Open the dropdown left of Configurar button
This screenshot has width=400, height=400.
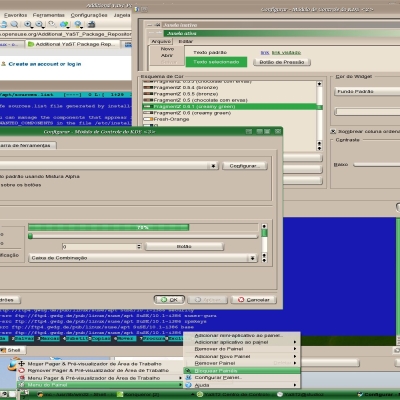(213, 166)
